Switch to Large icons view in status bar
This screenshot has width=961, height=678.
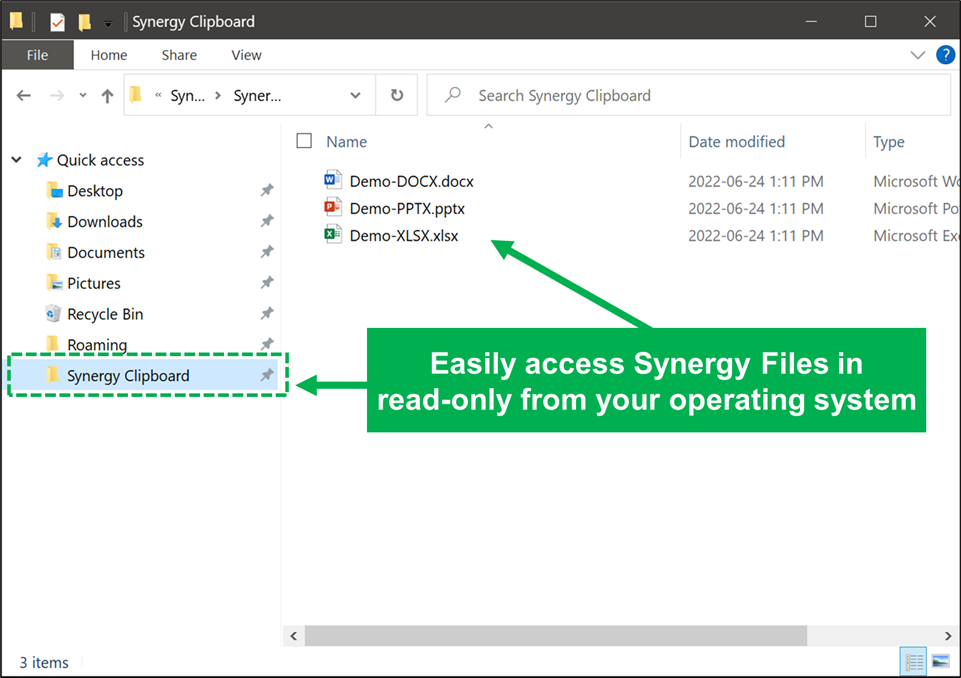(x=940, y=661)
